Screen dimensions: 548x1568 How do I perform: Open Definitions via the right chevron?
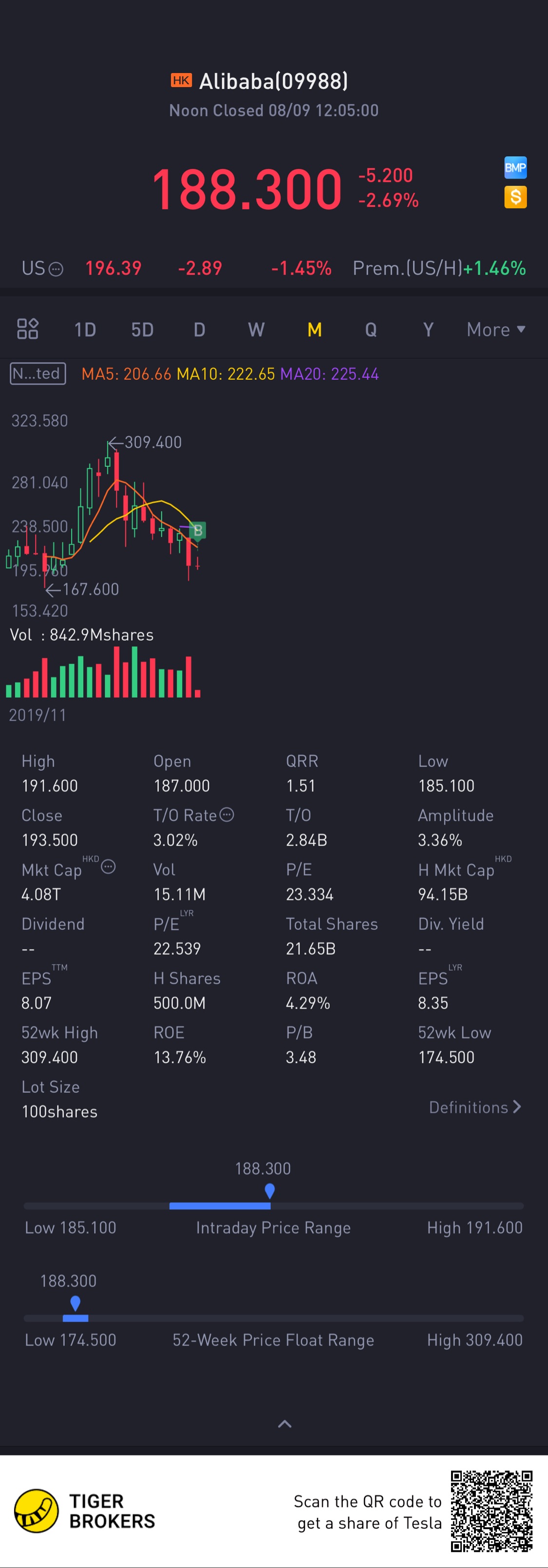517,1107
